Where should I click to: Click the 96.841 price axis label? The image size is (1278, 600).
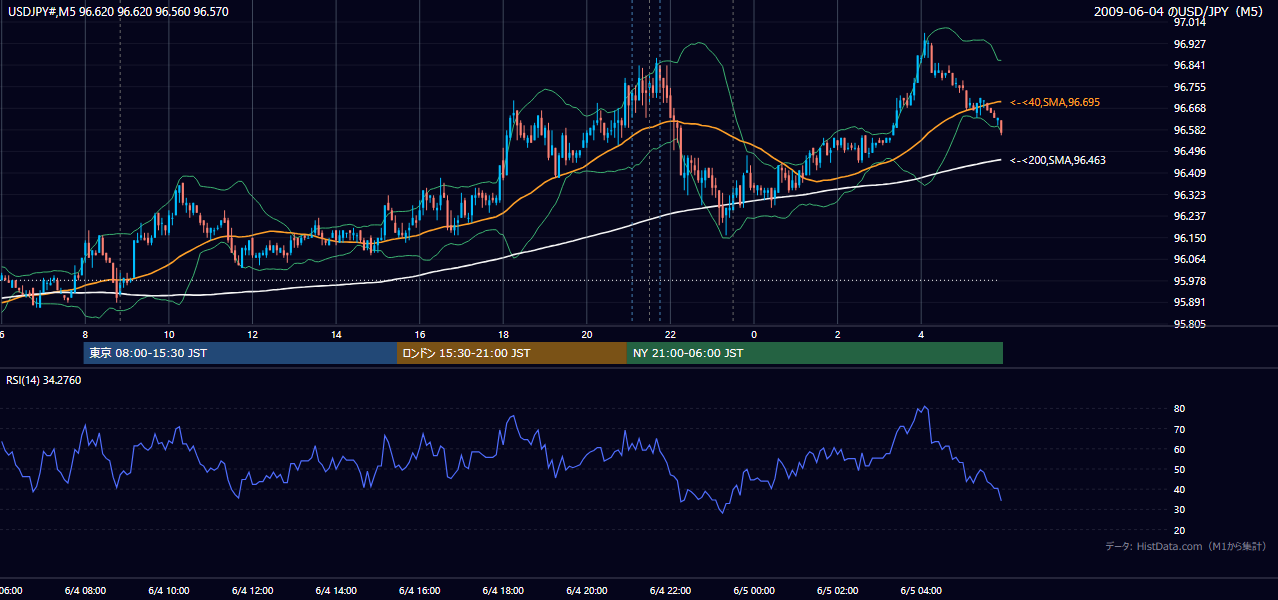click(x=1189, y=65)
